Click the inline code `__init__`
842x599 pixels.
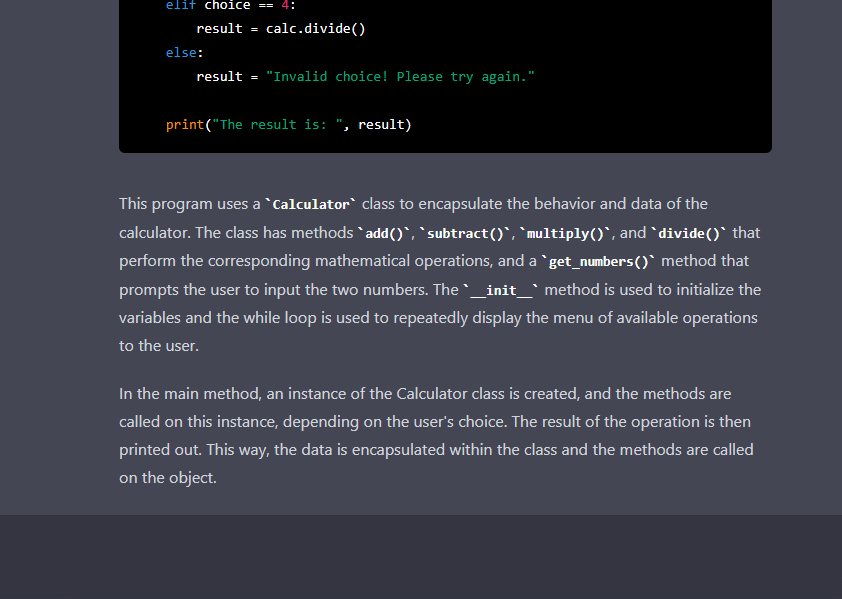point(500,291)
